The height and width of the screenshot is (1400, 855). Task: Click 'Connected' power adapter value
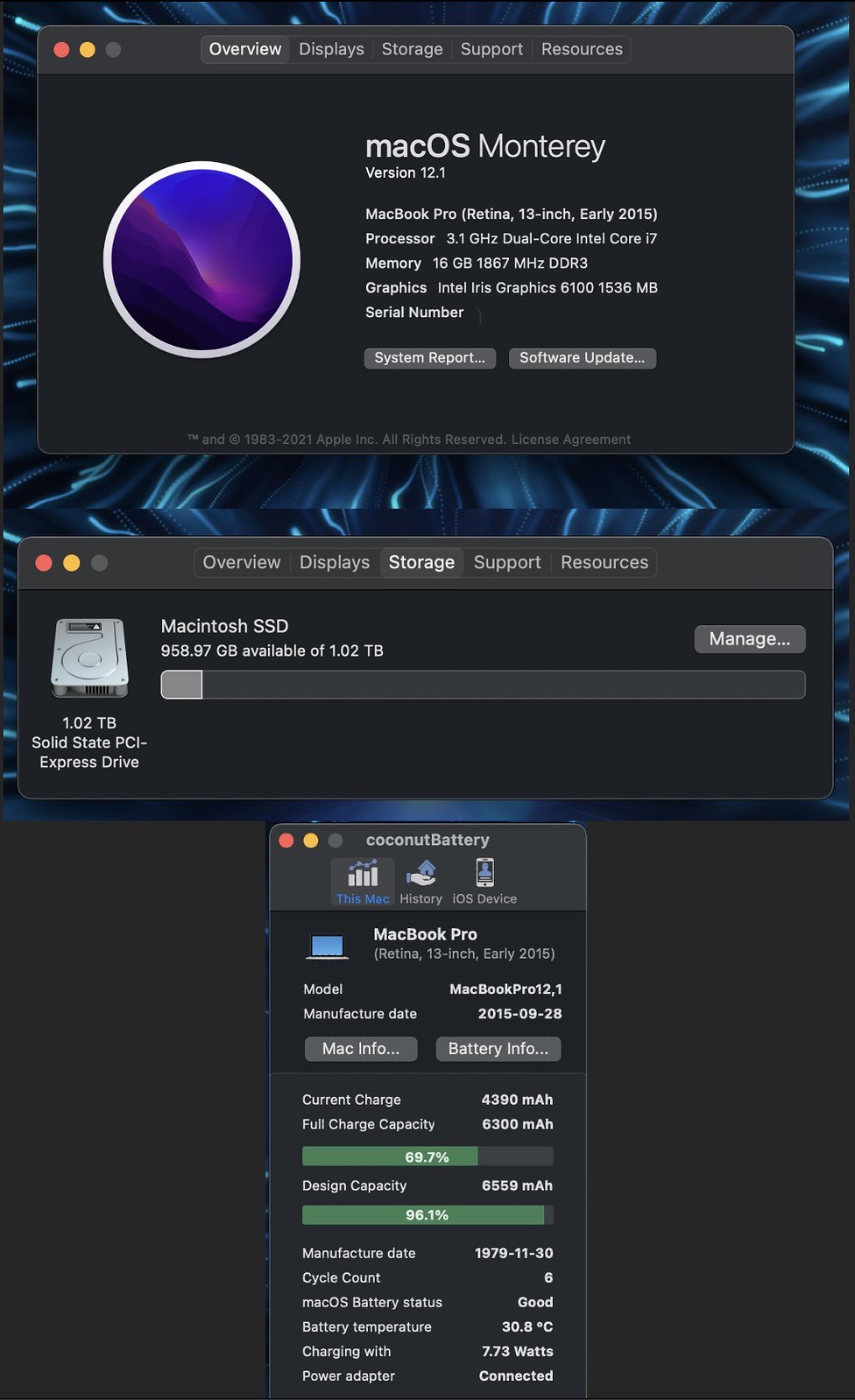pyautogui.click(x=516, y=1375)
